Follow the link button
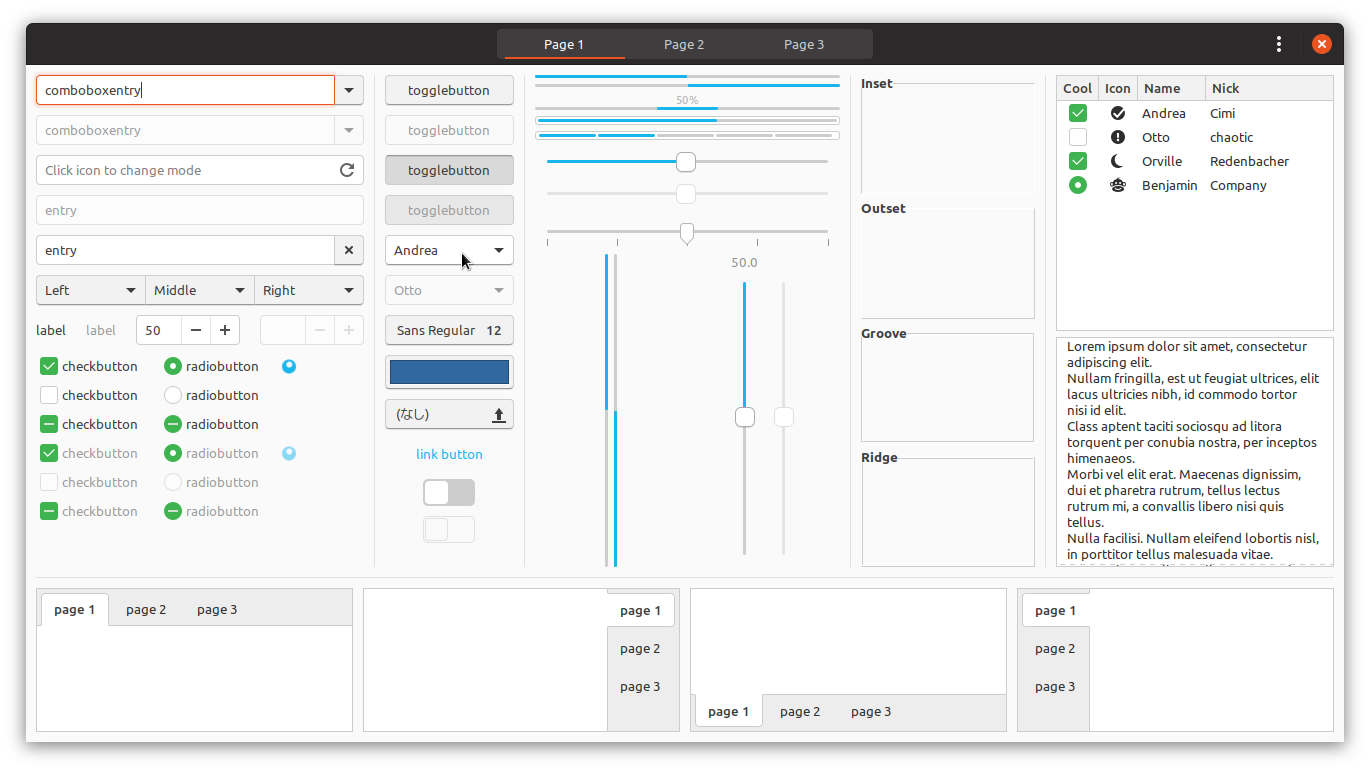1370x771 pixels. coord(449,454)
